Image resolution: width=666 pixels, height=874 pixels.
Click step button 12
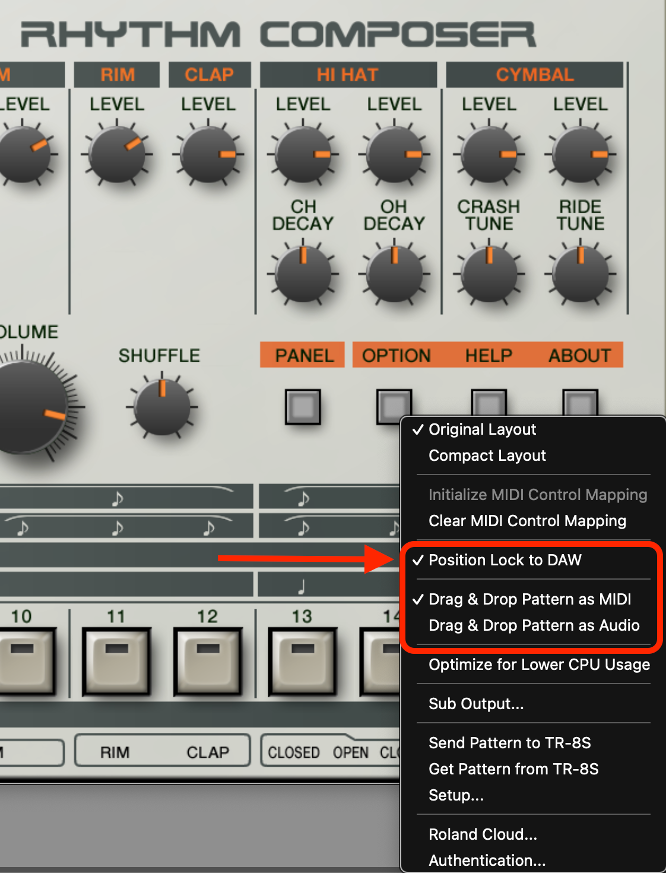click(207, 660)
